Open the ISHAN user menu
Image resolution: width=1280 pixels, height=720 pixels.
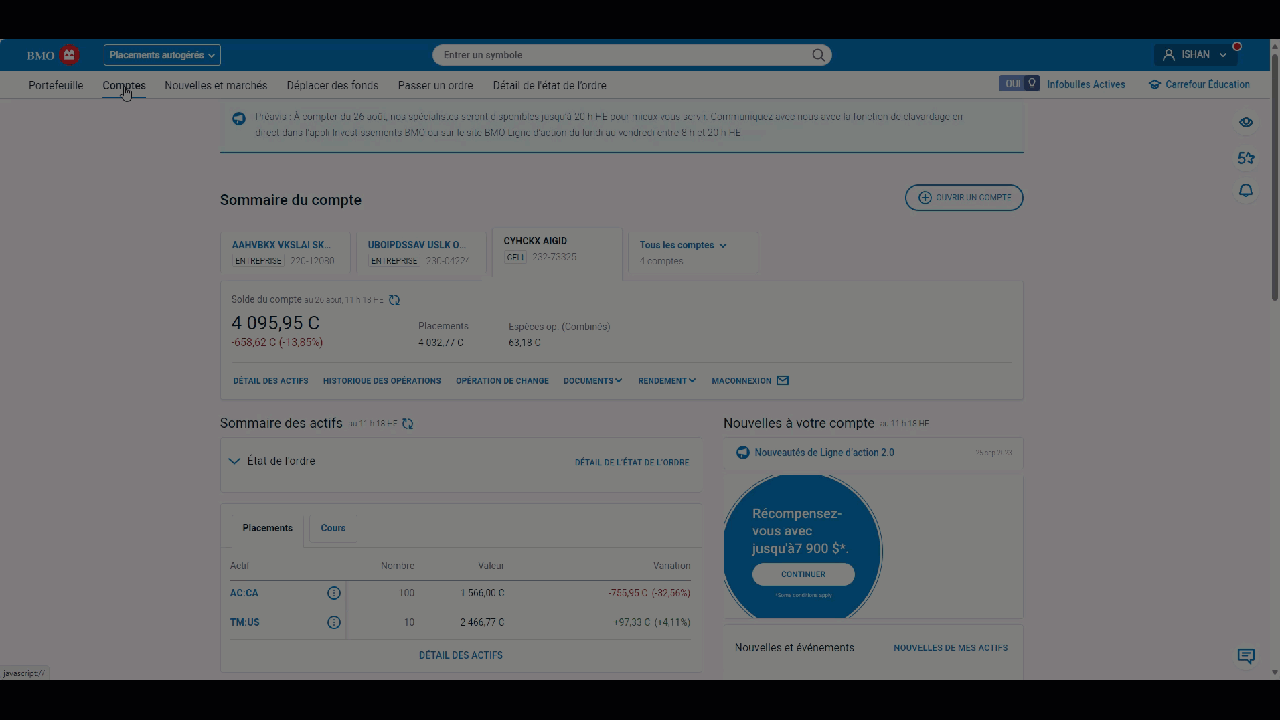coord(1196,55)
